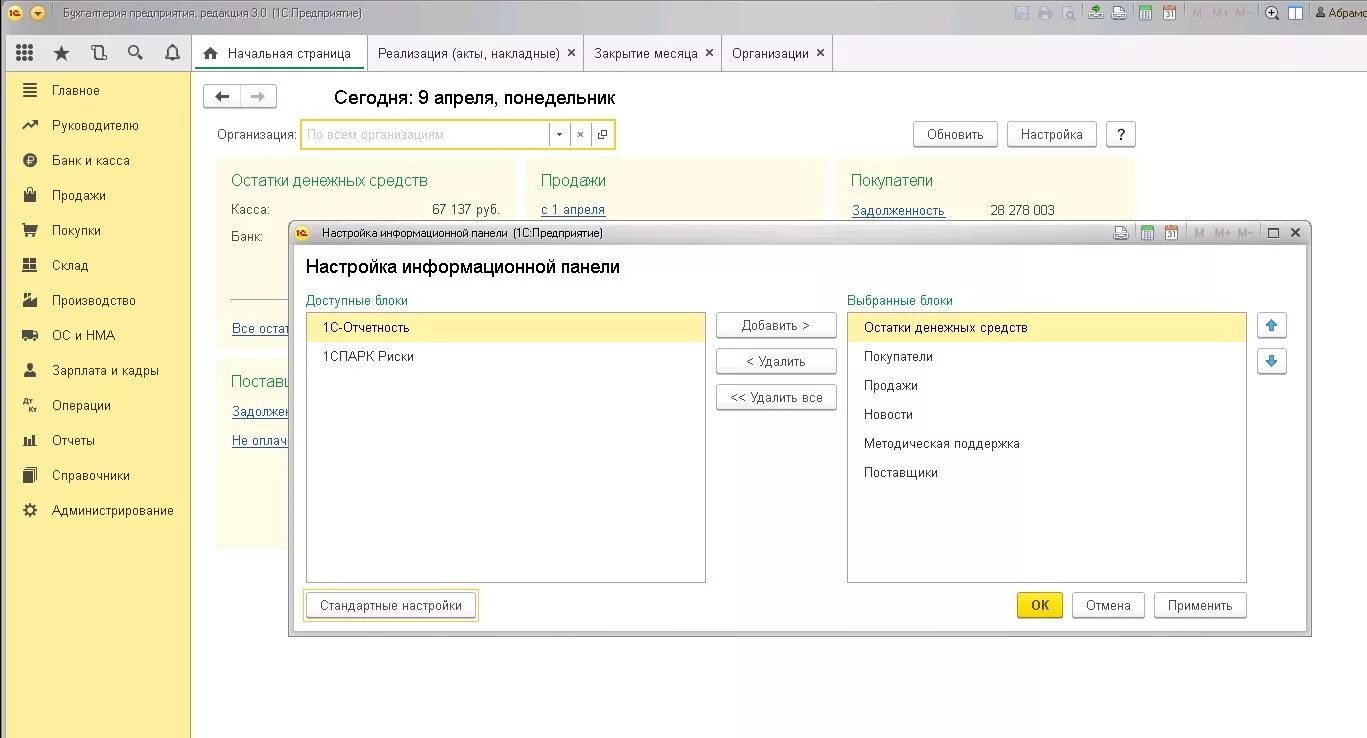This screenshot has width=1367, height=738.
Task: Open the Производство section
Action: 97,300
